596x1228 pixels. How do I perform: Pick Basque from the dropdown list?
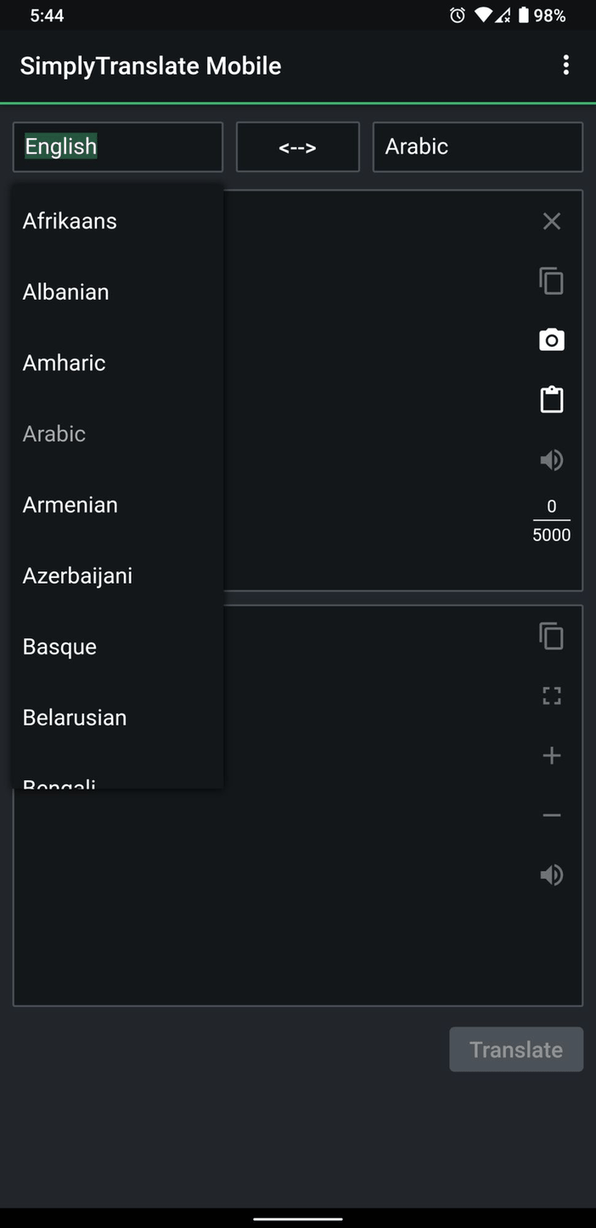pos(59,646)
